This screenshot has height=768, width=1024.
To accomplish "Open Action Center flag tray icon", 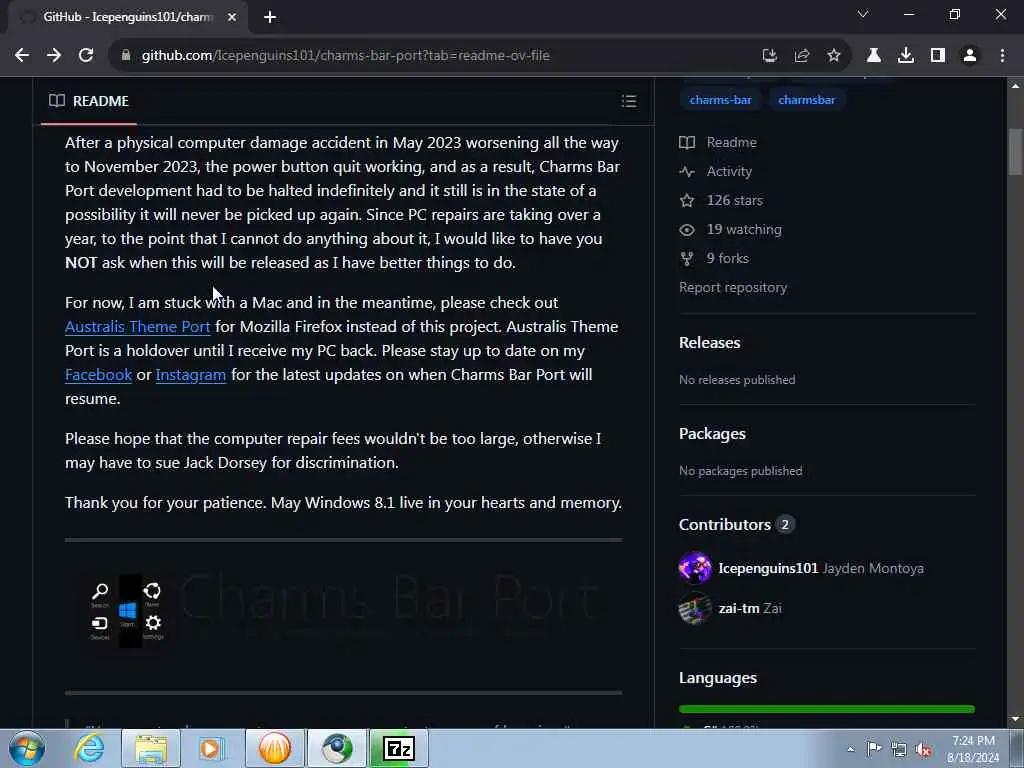I will pyautogui.click(x=874, y=749).
